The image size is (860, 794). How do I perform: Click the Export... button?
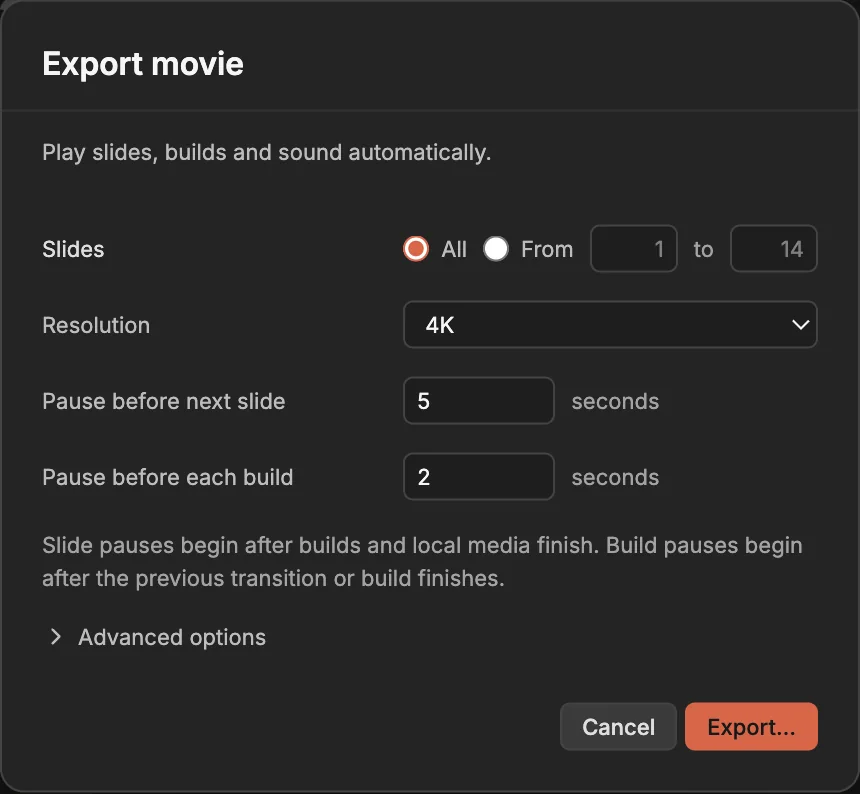[x=751, y=727]
